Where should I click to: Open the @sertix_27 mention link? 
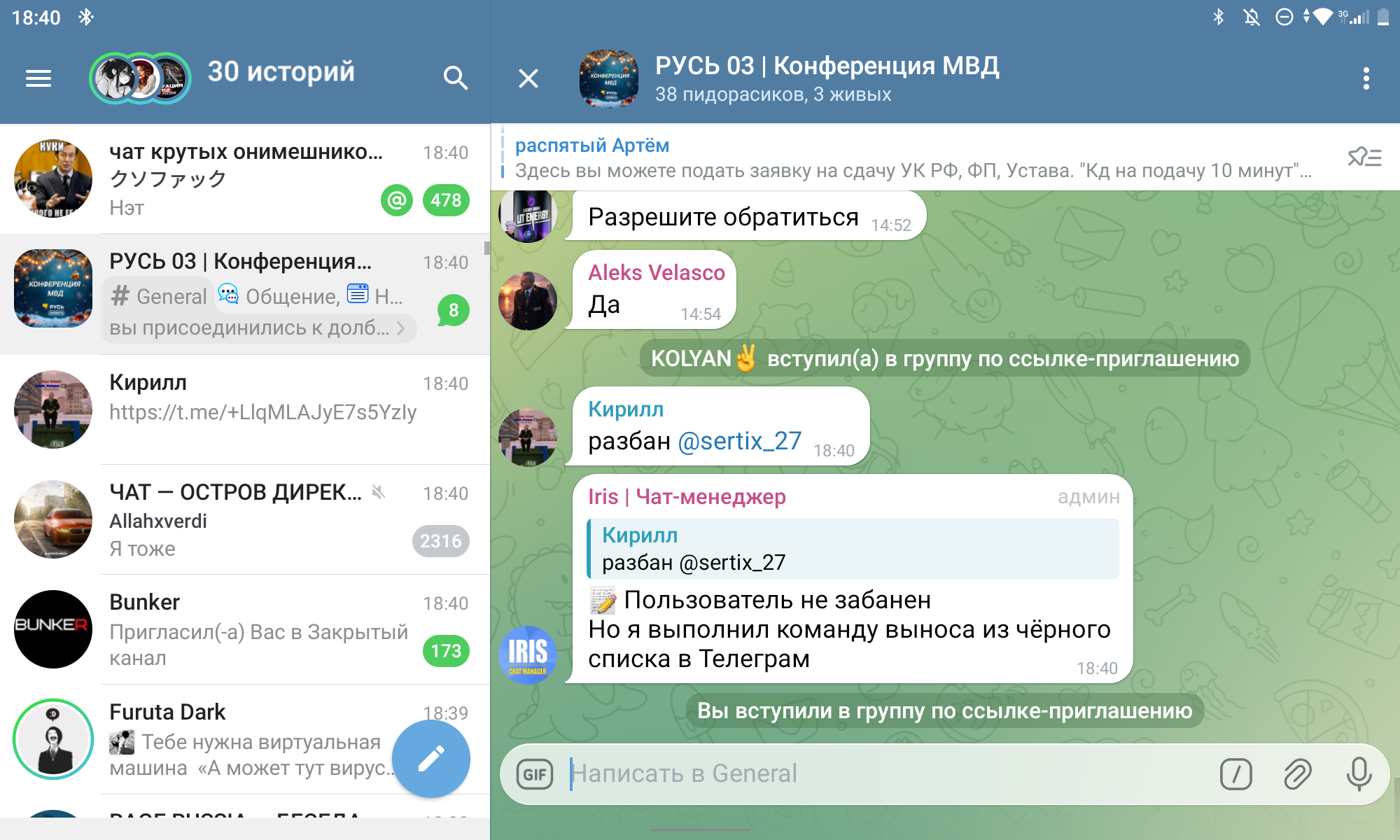point(740,441)
